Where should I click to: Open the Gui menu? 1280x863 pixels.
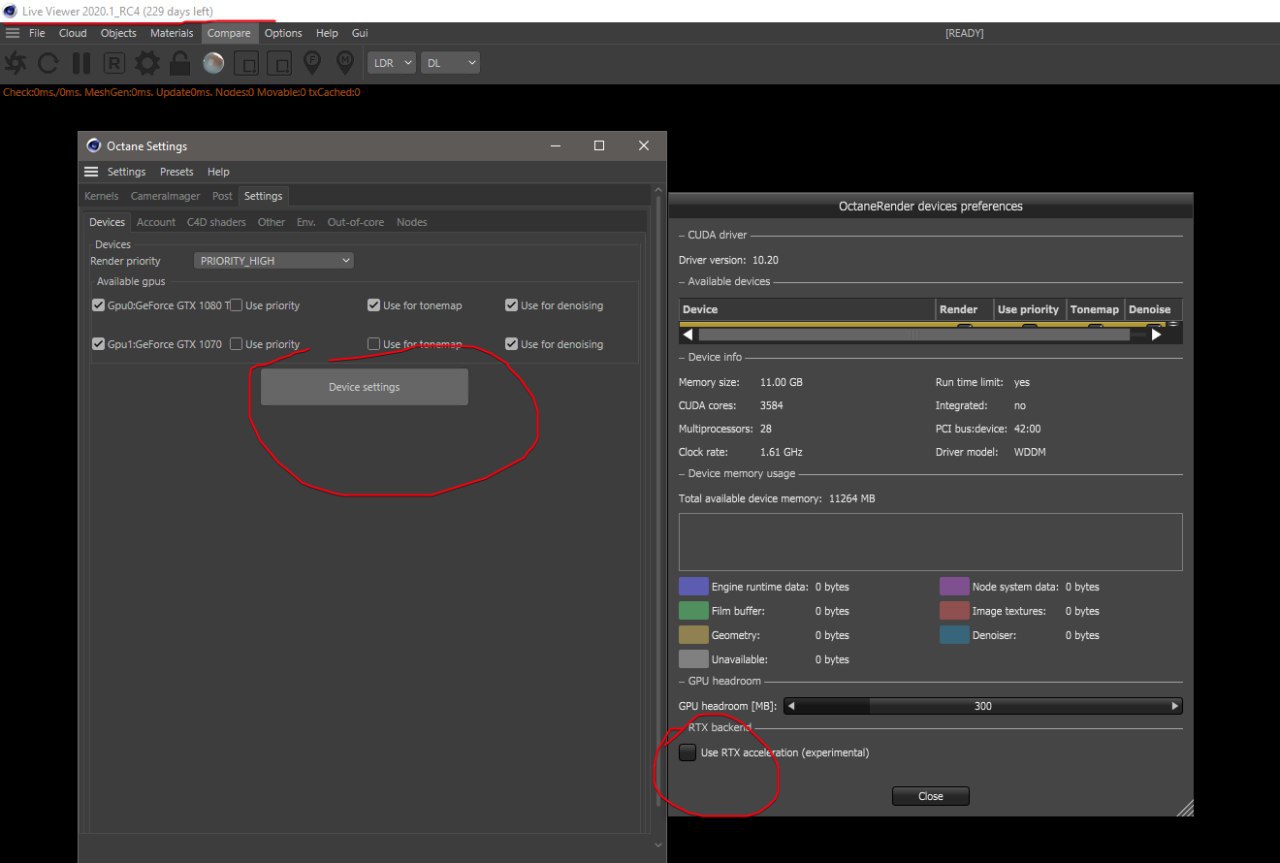pos(360,33)
